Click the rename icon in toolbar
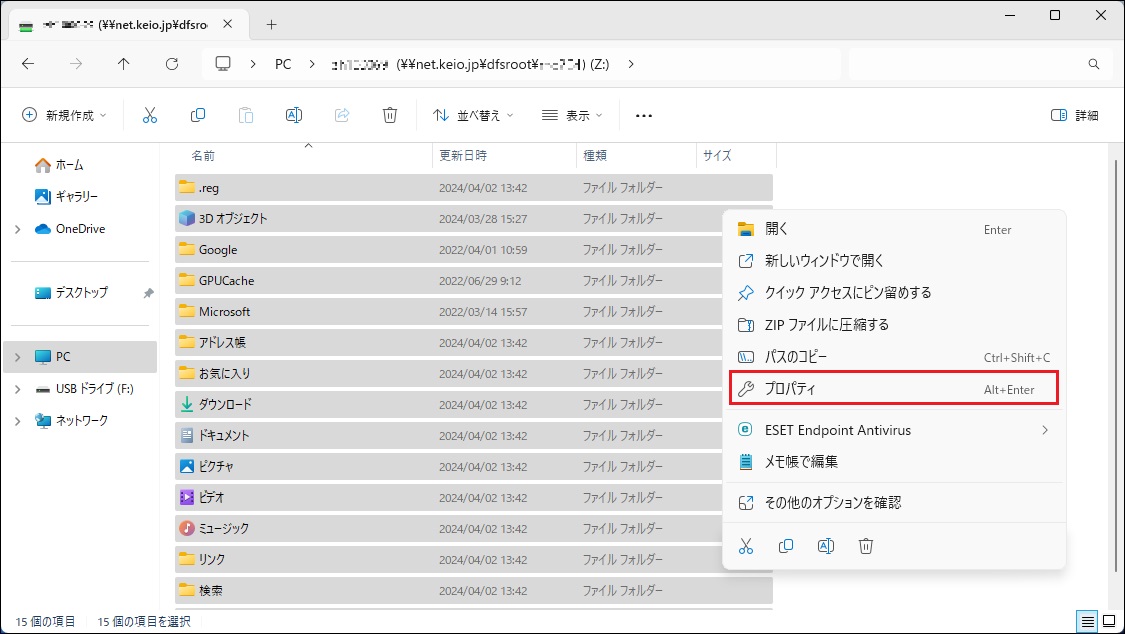 coord(294,115)
